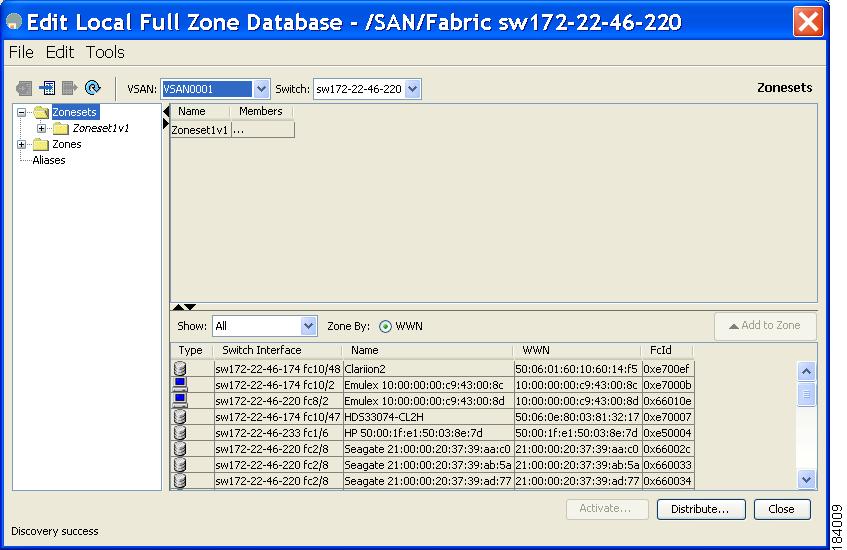
Task: Click the sw172-22-46-233 fc1/6 interface cell
Action: tap(278, 433)
